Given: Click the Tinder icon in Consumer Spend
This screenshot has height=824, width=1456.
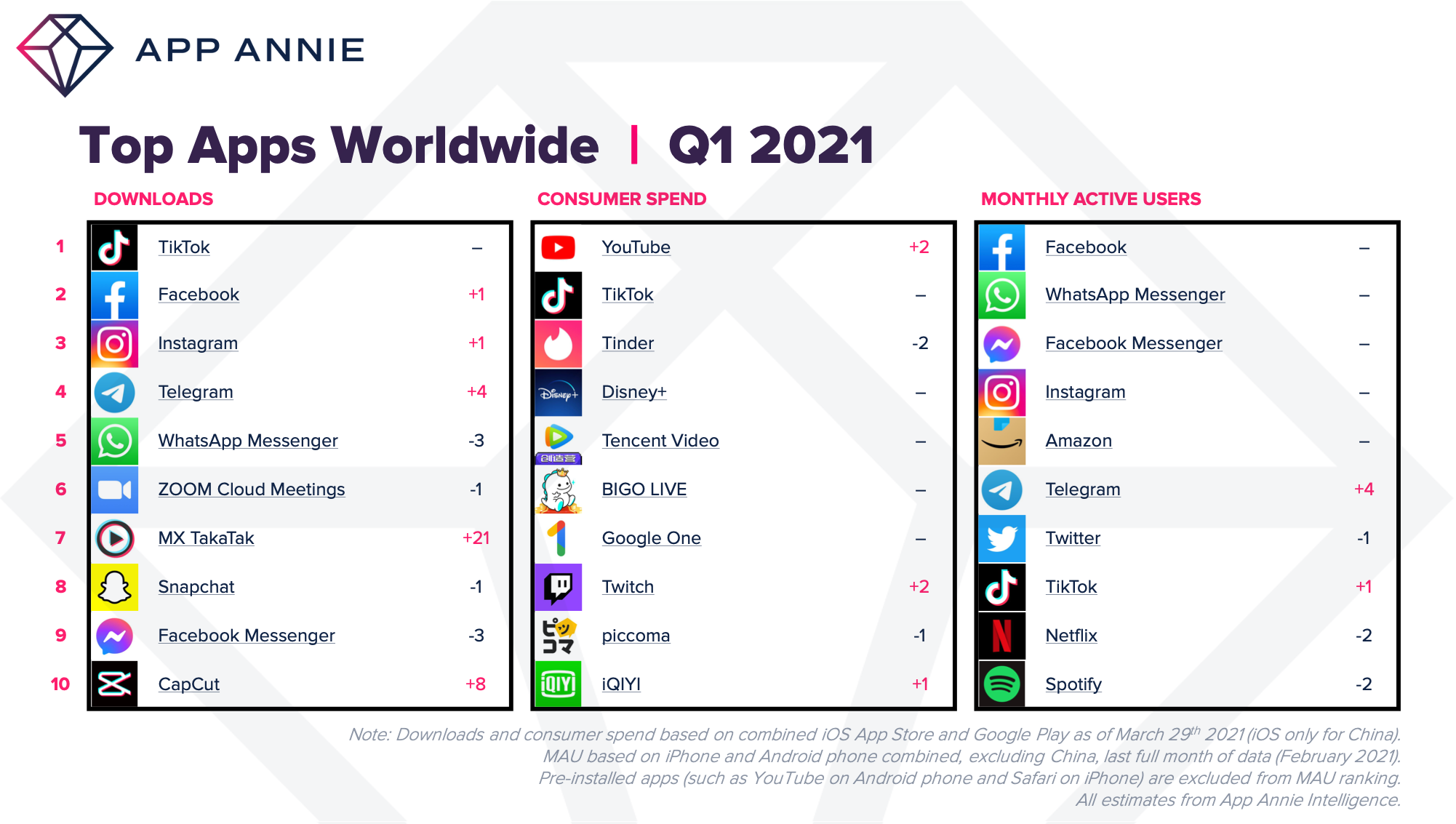Looking at the screenshot, I should pos(558,345).
